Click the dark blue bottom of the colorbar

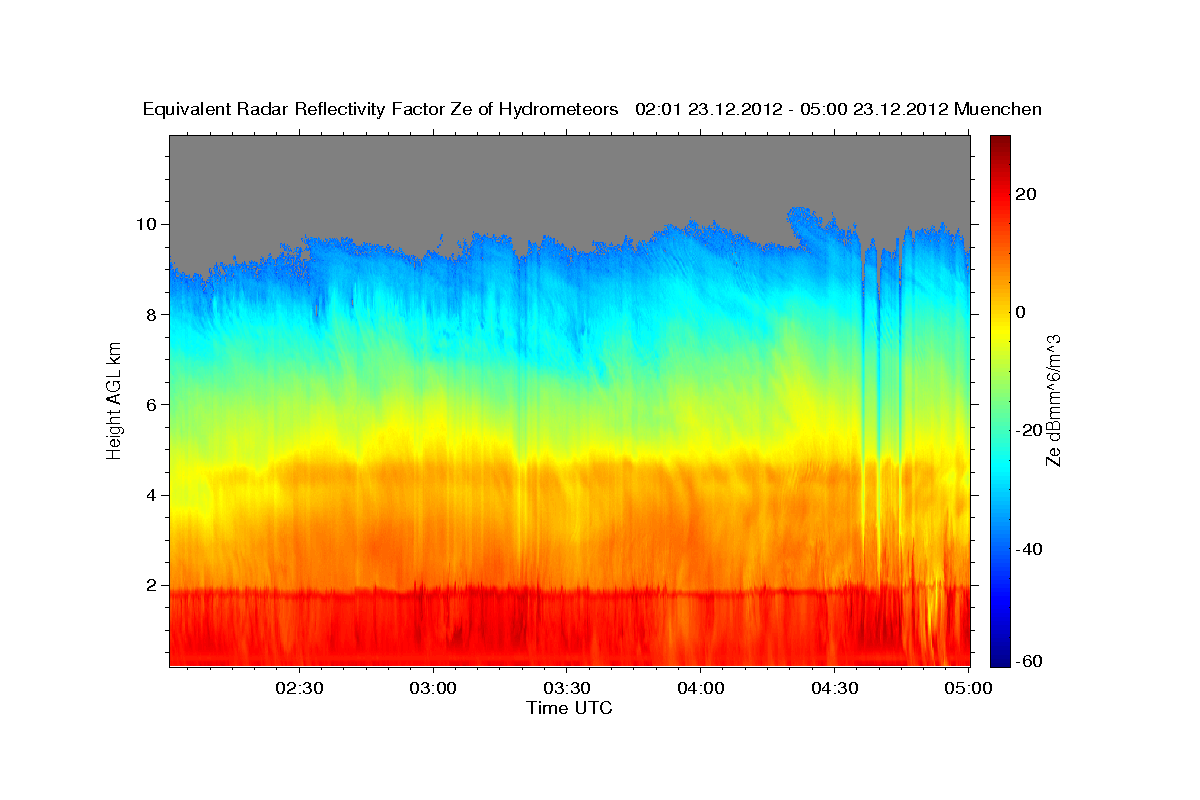coord(1000,659)
